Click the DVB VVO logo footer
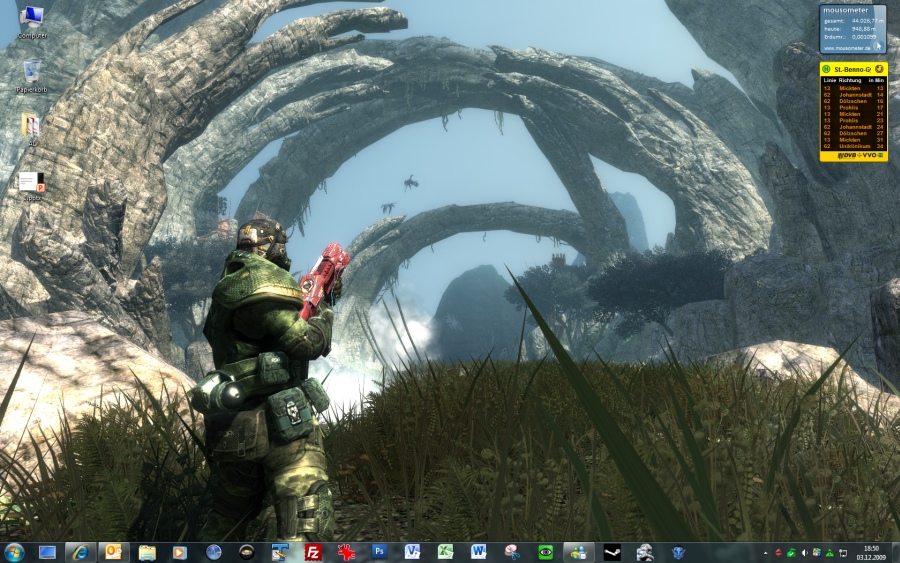The image size is (900, 563). (x=860, y=156)
